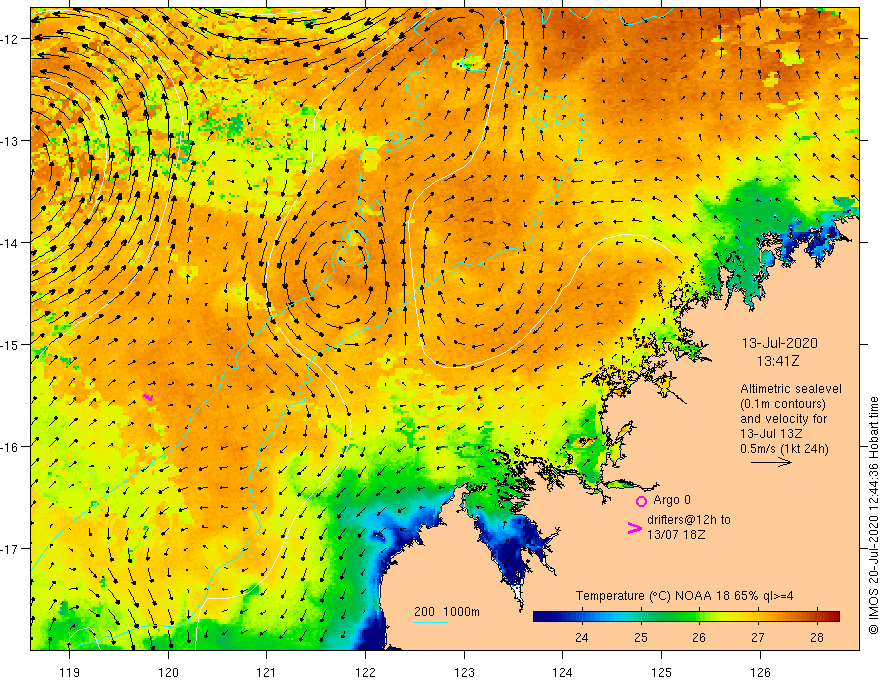Click the dark red end of color bar
880x680 pixels.
point(833,616)
